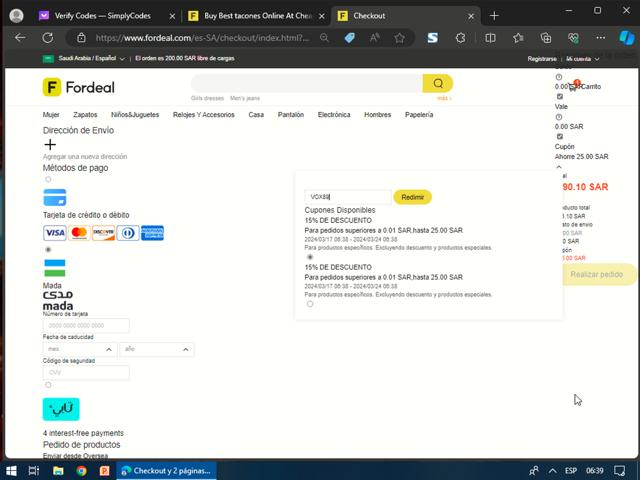Toggle the Cupón checkbox
This screenshot has width=640, height=480.
[x=560, y=136]
